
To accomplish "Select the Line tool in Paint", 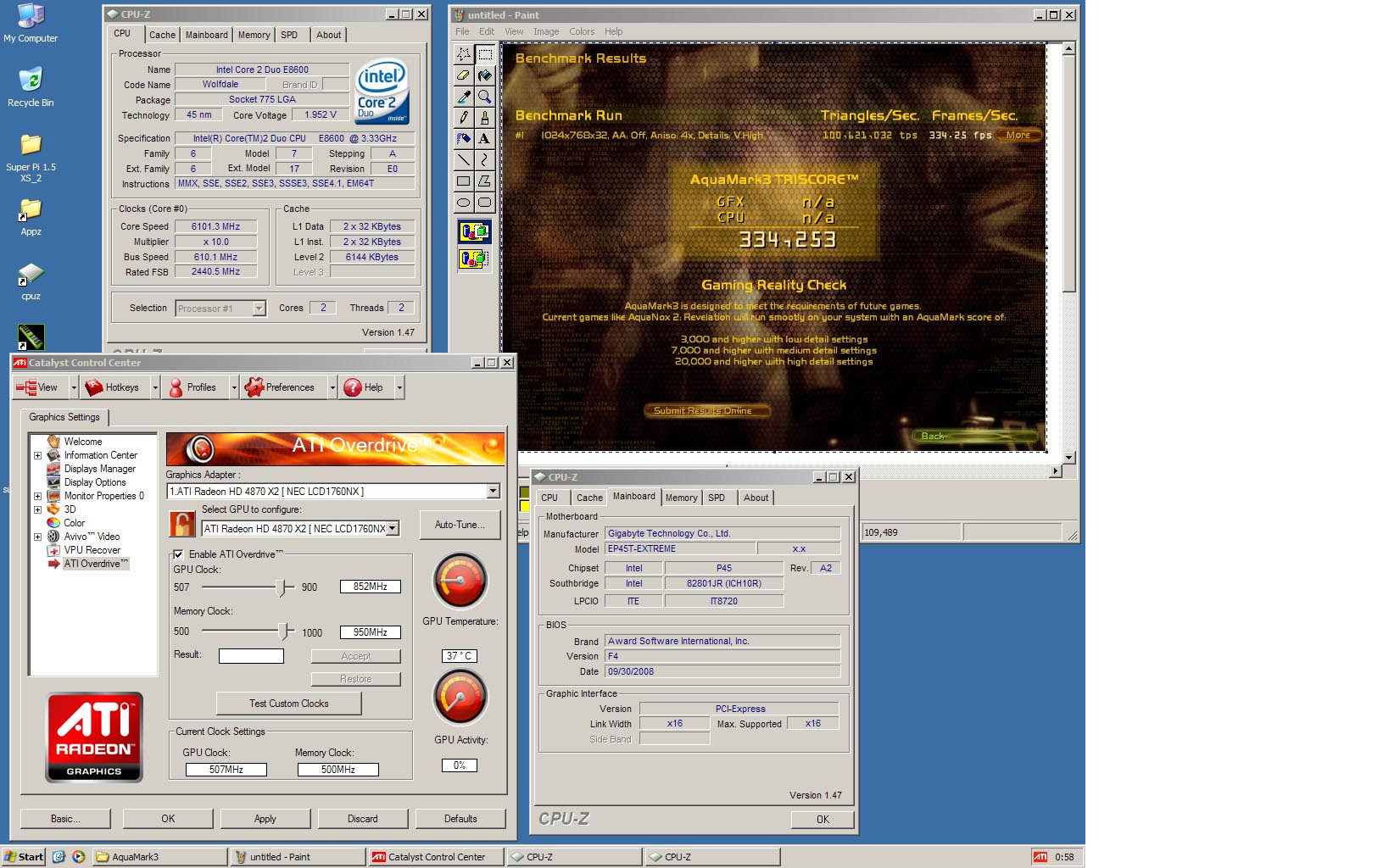I will (x=463, y=159).
